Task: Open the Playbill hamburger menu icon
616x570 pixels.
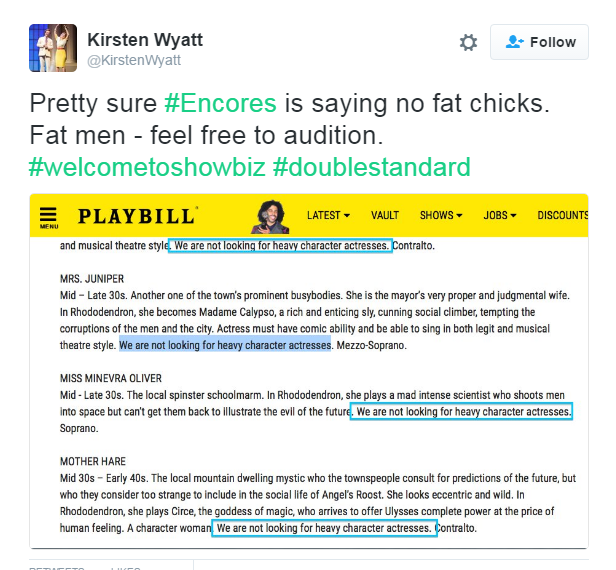Action: click(x=49, y=218)
